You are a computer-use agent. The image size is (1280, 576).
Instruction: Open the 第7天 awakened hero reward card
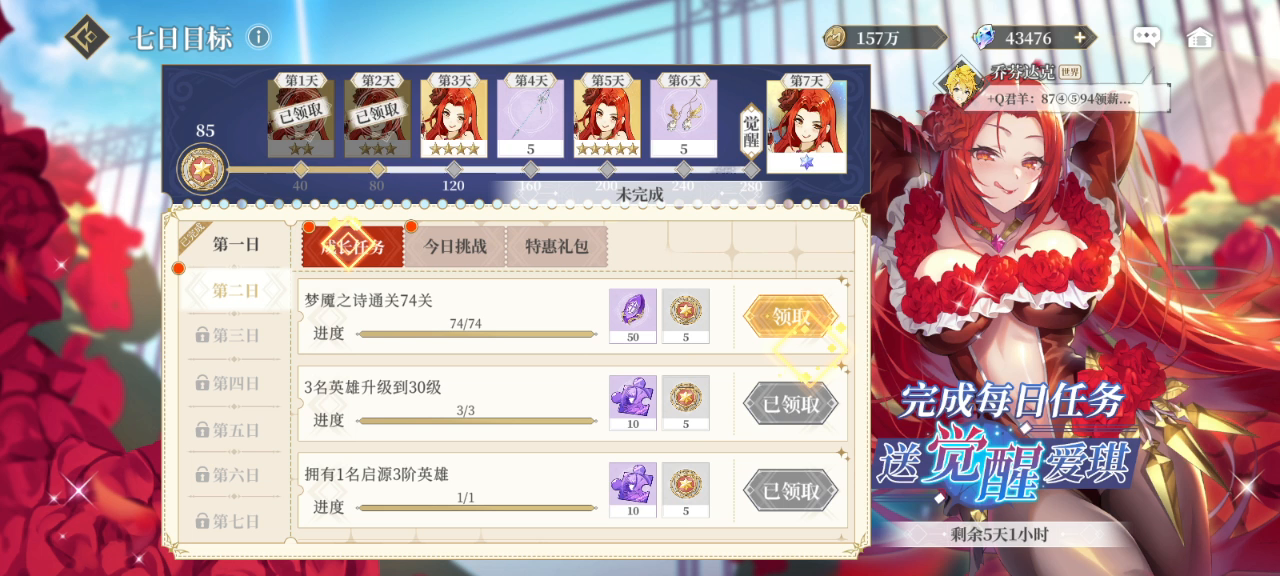[x=806, y=126]
